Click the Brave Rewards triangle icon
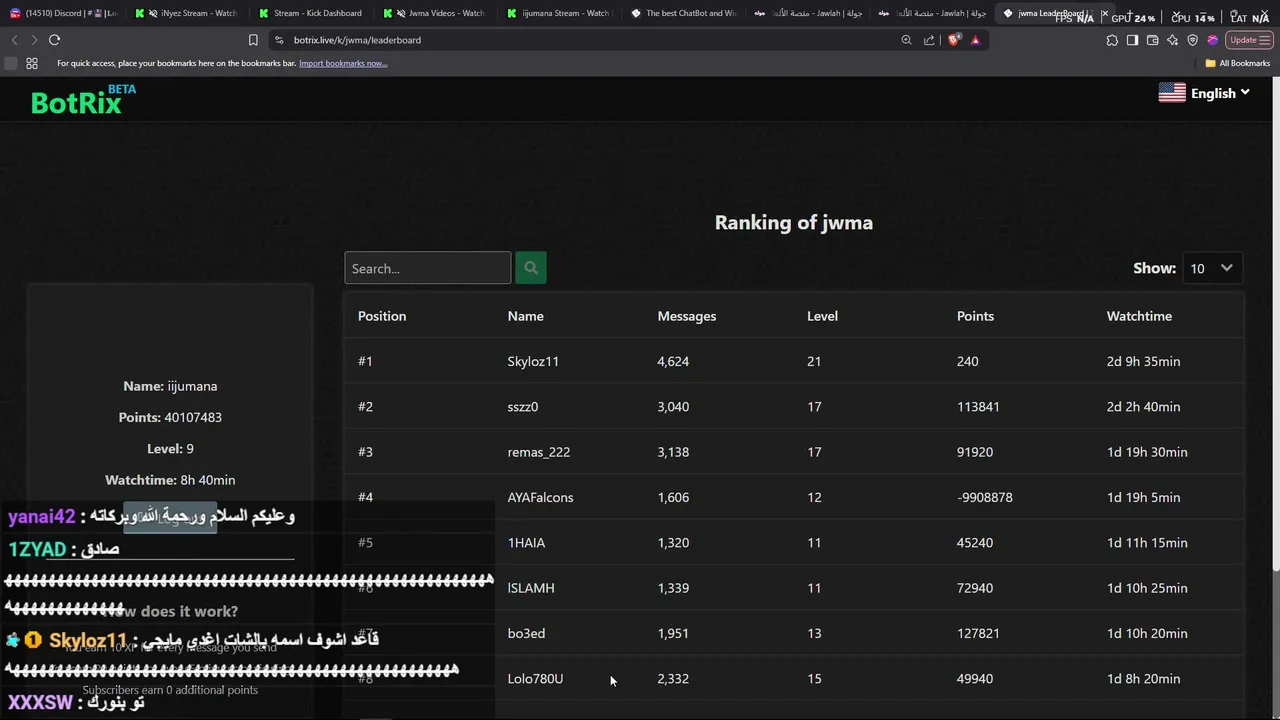This screenshot has height=720, width=1280. (975, 40)
